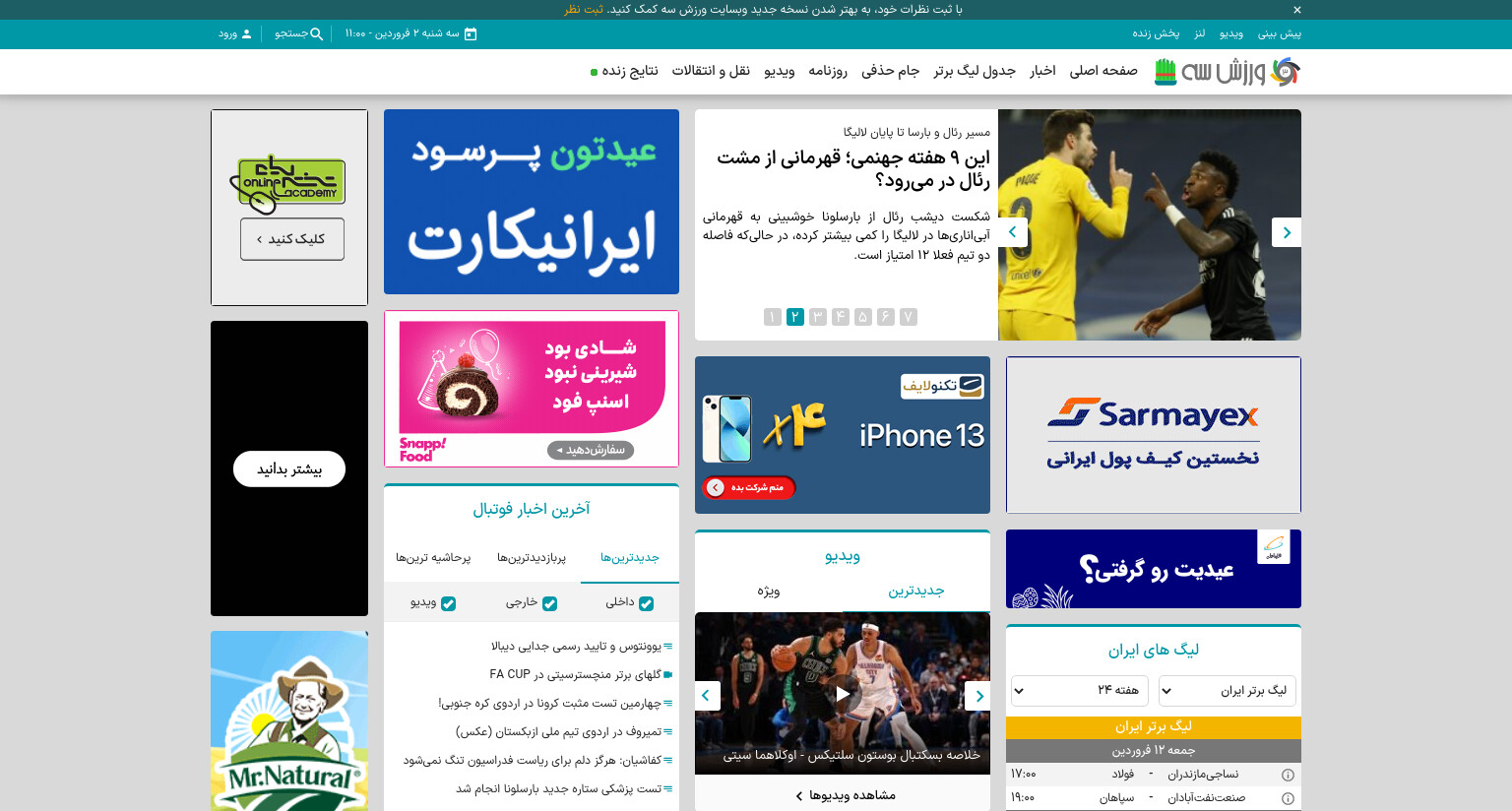The image size is (1512, 811).
Task: Click list icon beside یوونتوس news item
Action: point(668,647)
